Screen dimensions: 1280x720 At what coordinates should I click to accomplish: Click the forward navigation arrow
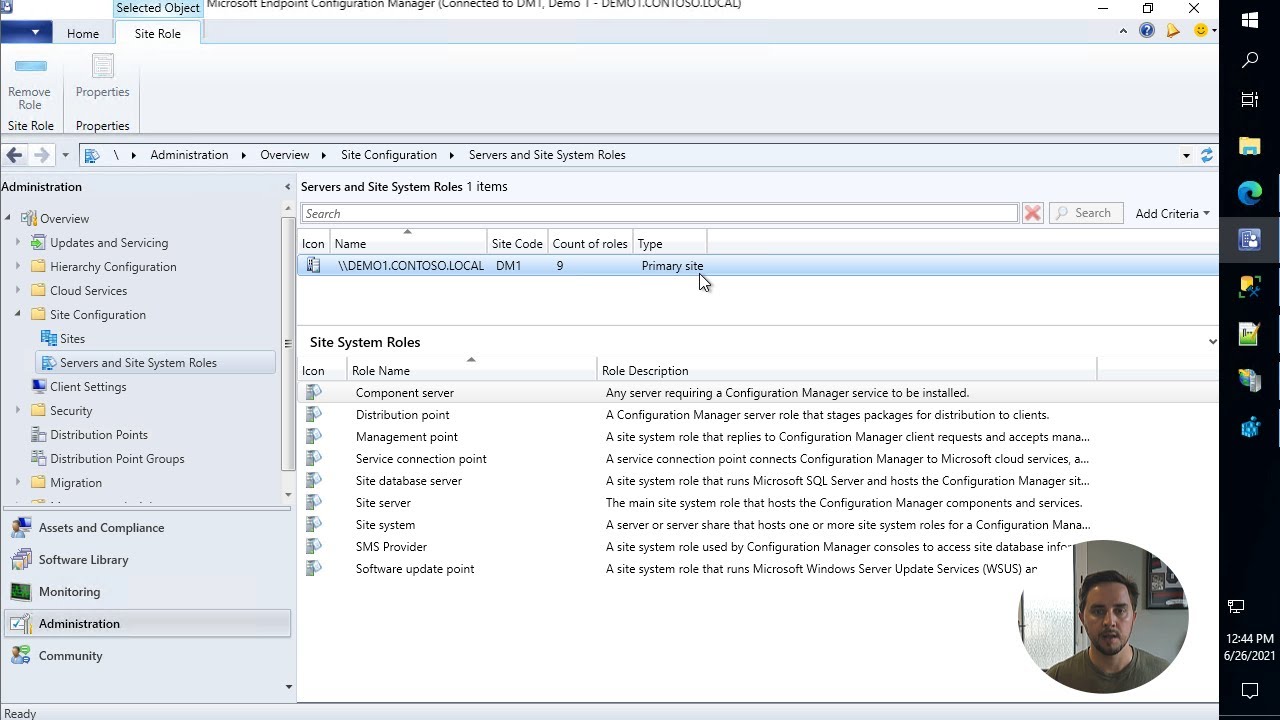pos(41,155)
